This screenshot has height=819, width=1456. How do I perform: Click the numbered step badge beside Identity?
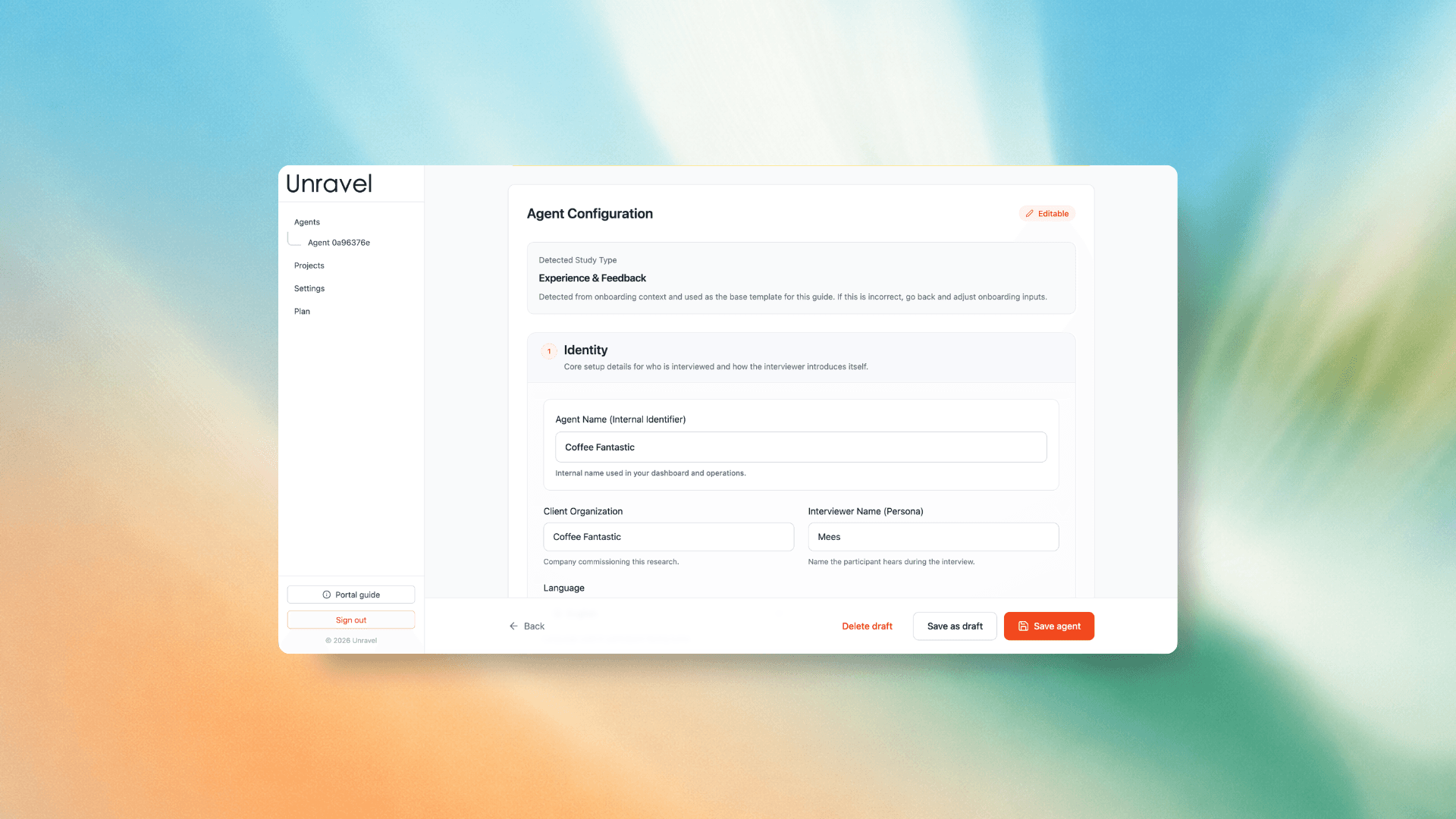pyautogui.click(x=548, y=351)
